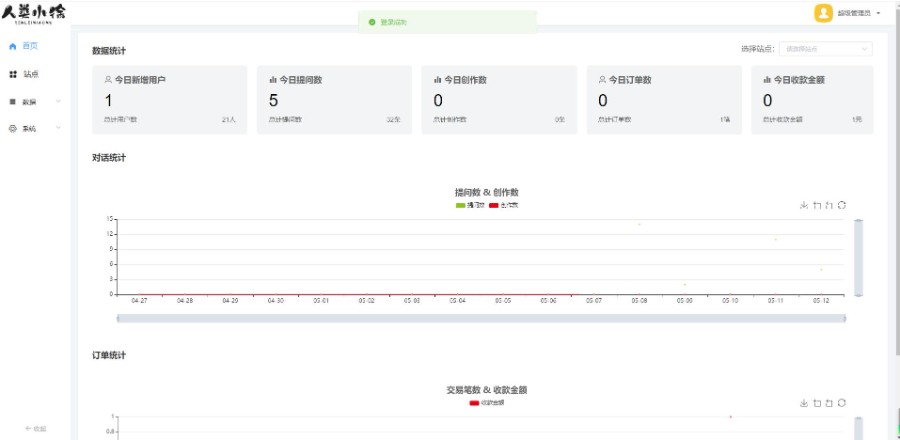The image size is (900, 440).
Task: Click the 04-27 axis date label
Action: [x=139, y=301]
